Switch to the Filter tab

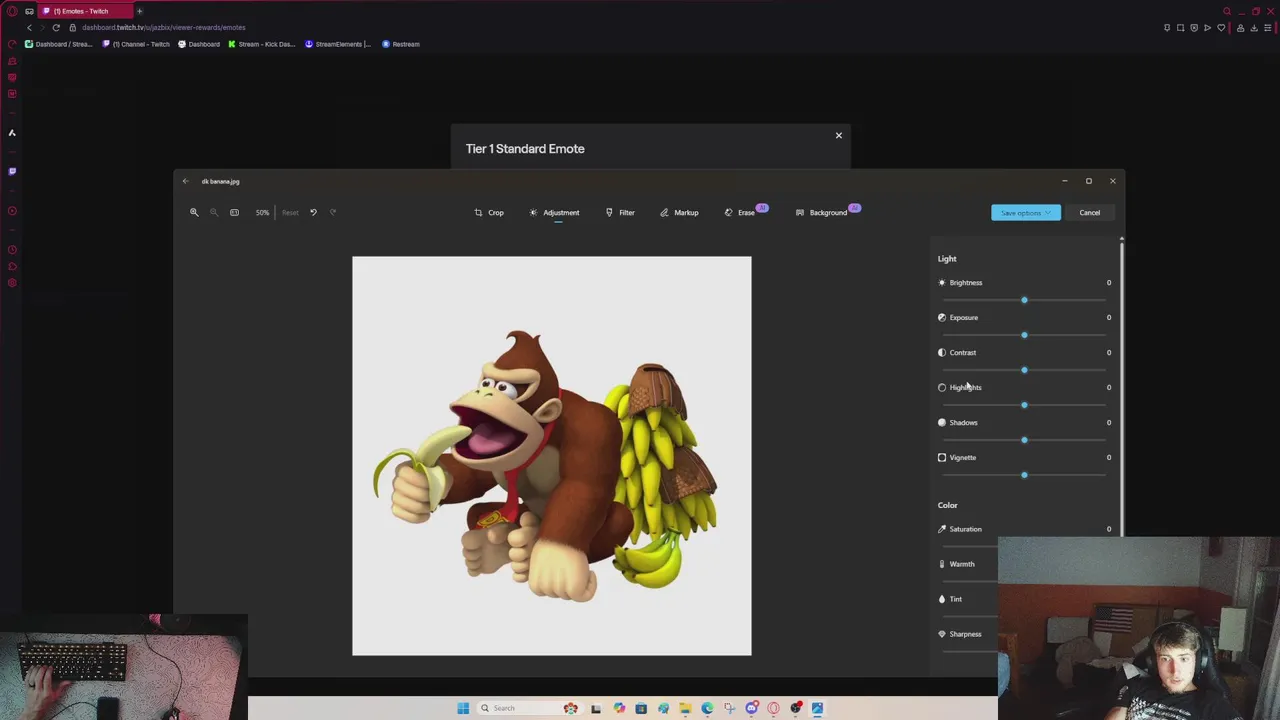pos(620,212)
